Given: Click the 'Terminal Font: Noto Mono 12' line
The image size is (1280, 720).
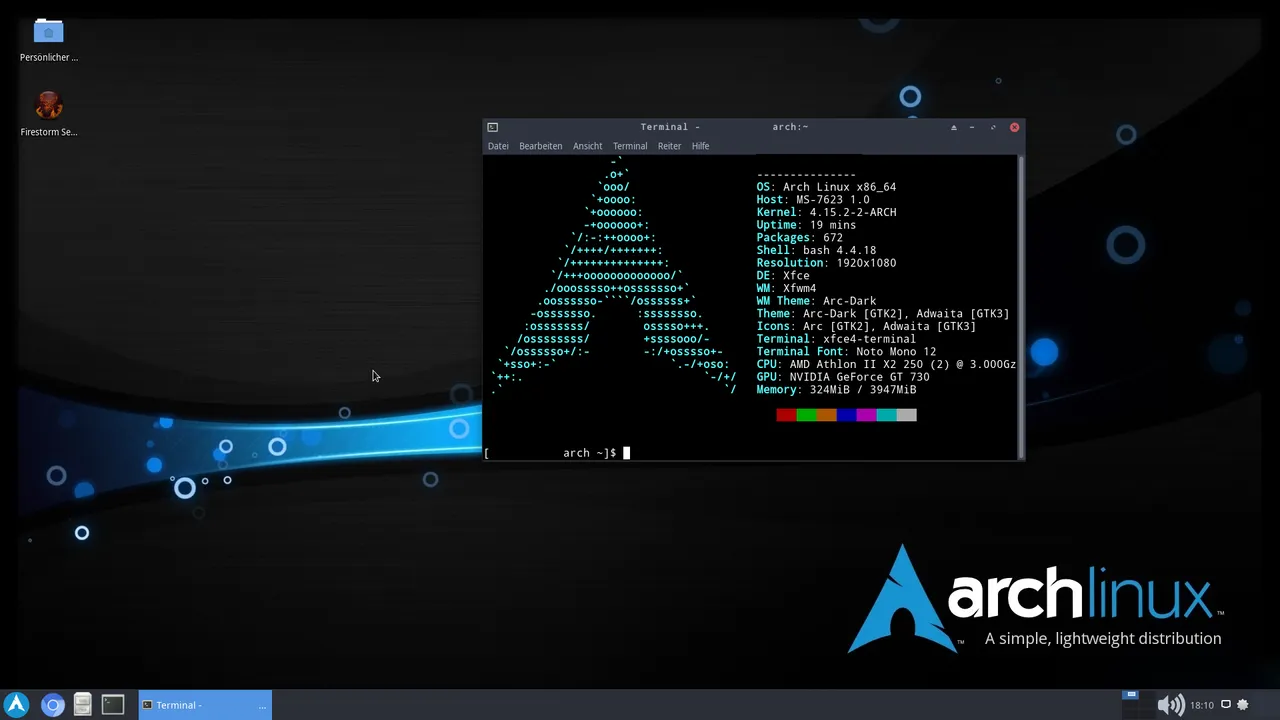Looking at the screenshot, I should [x=846, y=352].
